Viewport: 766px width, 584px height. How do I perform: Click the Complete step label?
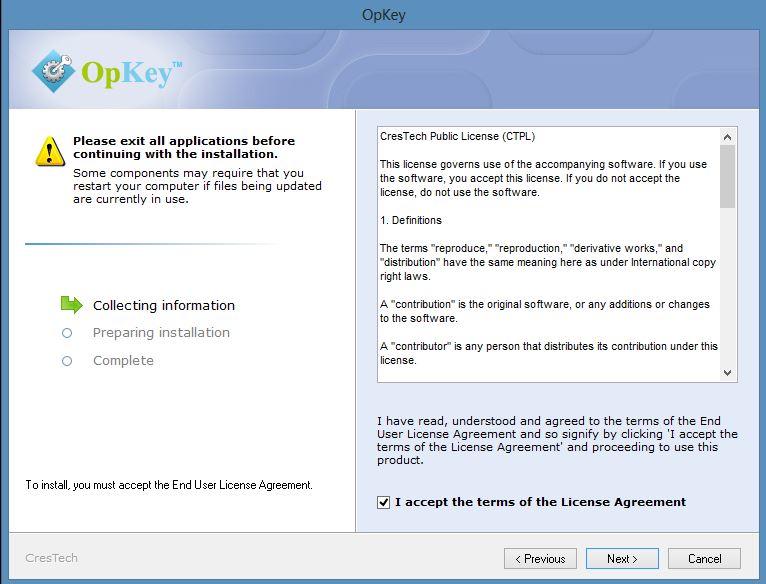[123, 361]
